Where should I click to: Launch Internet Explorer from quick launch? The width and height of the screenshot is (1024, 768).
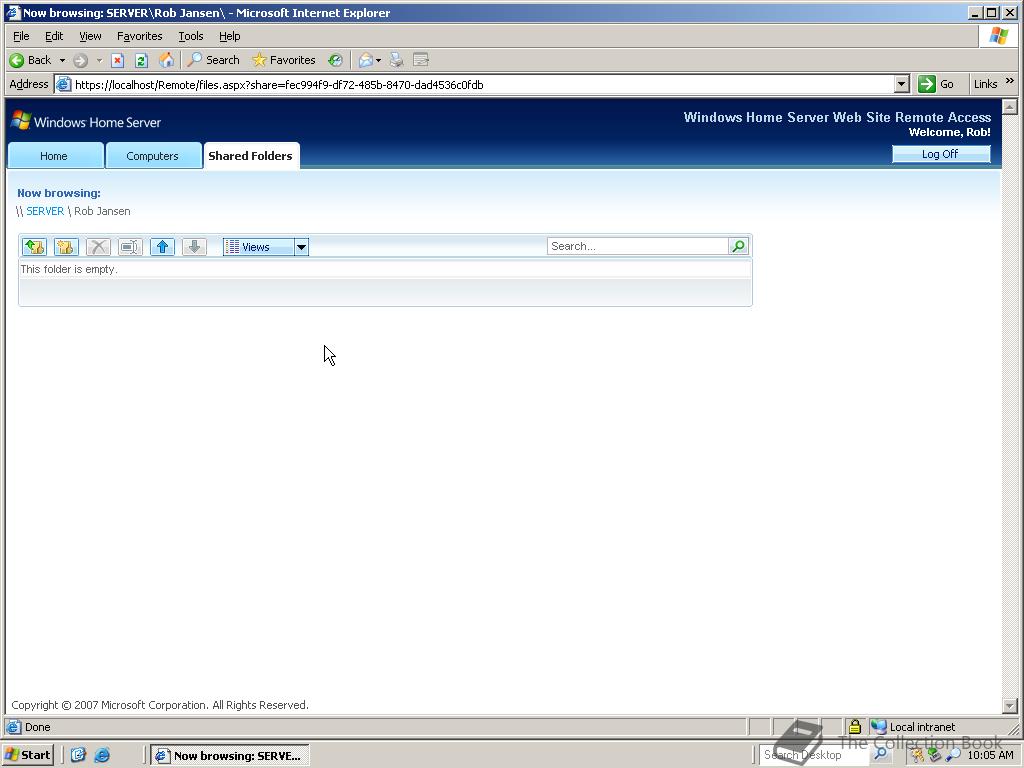[102, 755]
